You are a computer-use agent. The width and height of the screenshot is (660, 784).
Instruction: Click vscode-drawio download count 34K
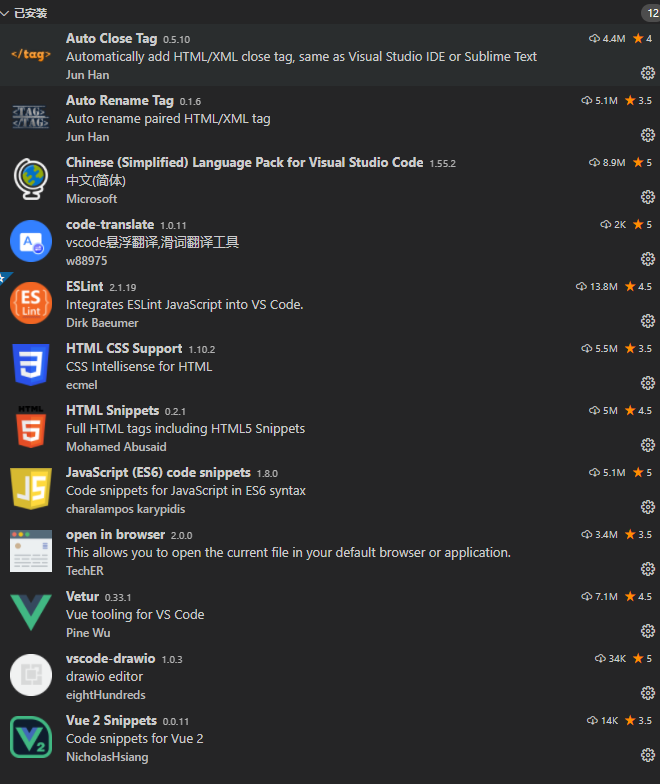click(610, 658)
